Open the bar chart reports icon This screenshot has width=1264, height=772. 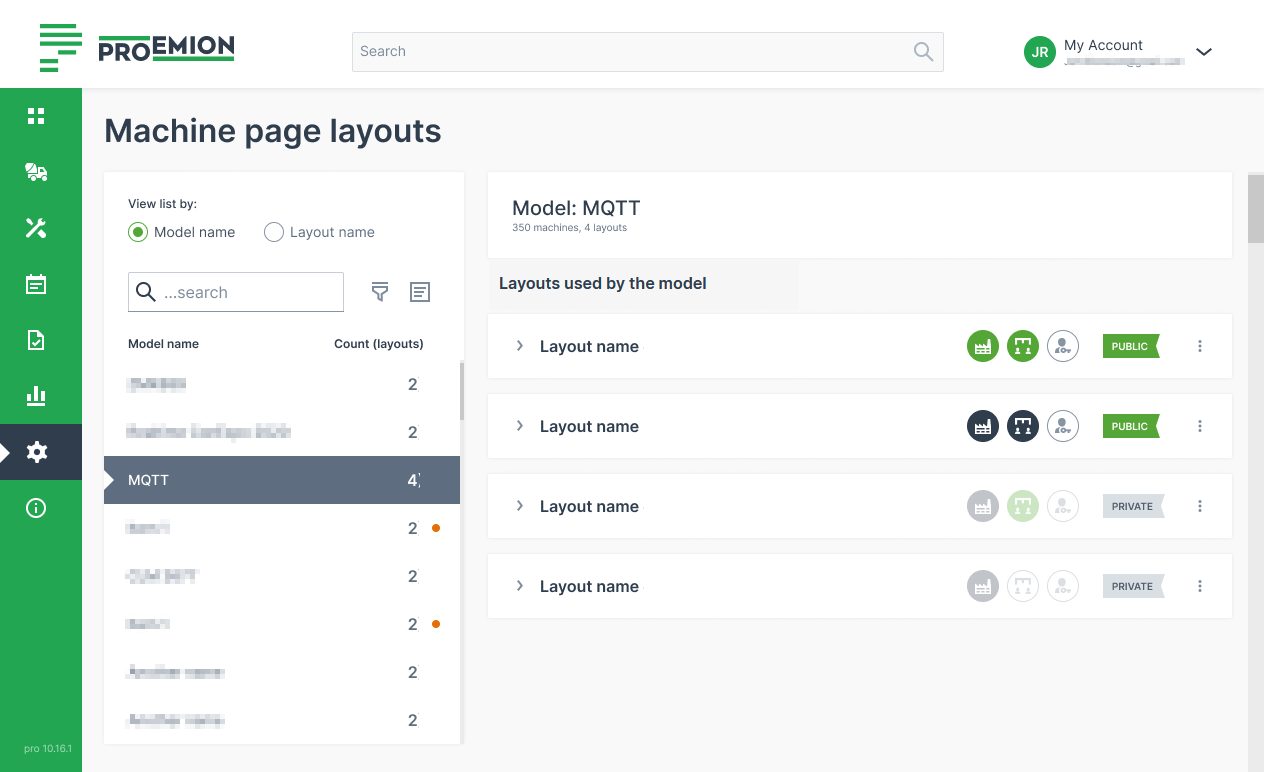[x=36, y=396]
